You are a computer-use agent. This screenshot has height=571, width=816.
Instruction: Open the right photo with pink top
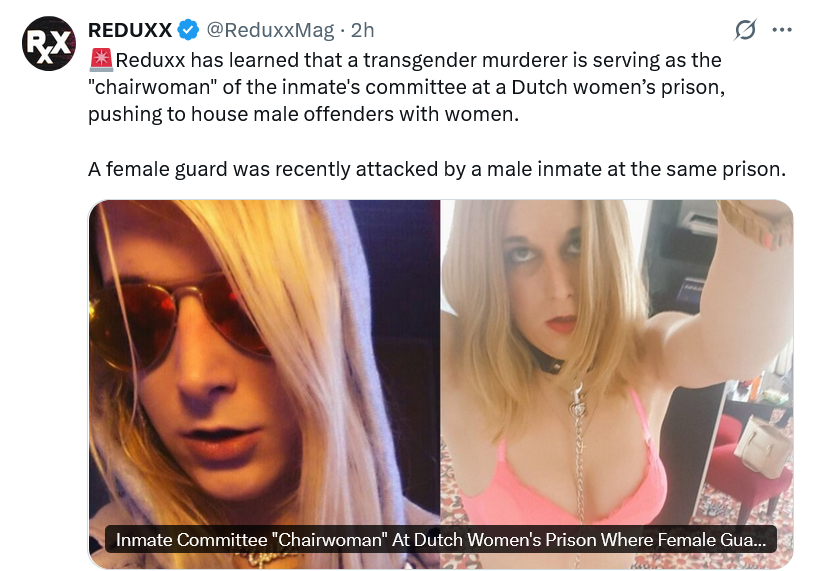click(617, 384)
